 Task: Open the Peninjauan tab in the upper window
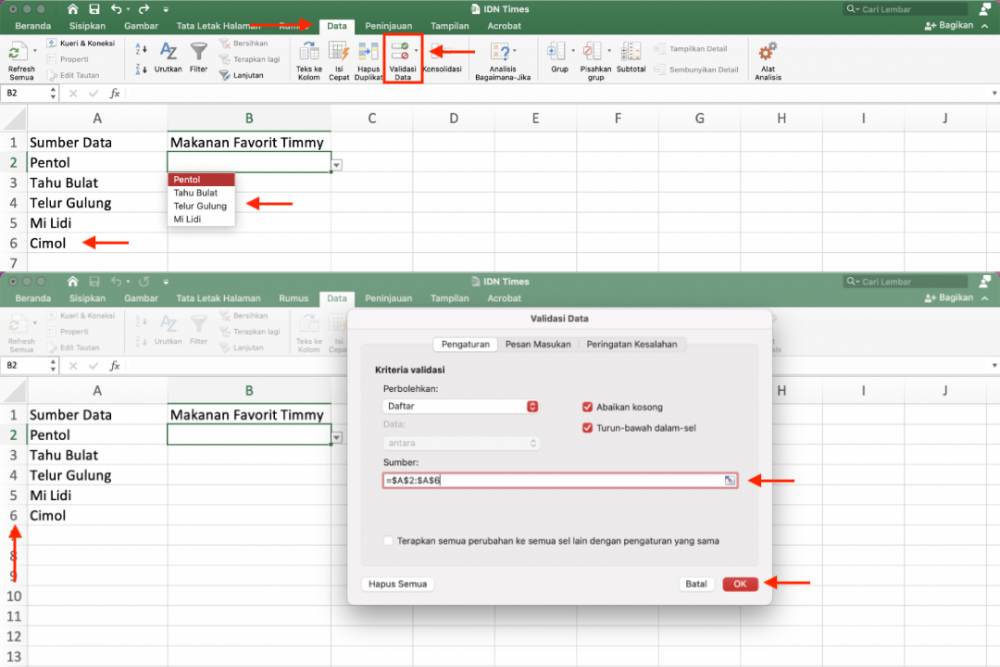[x=388, y=26]
